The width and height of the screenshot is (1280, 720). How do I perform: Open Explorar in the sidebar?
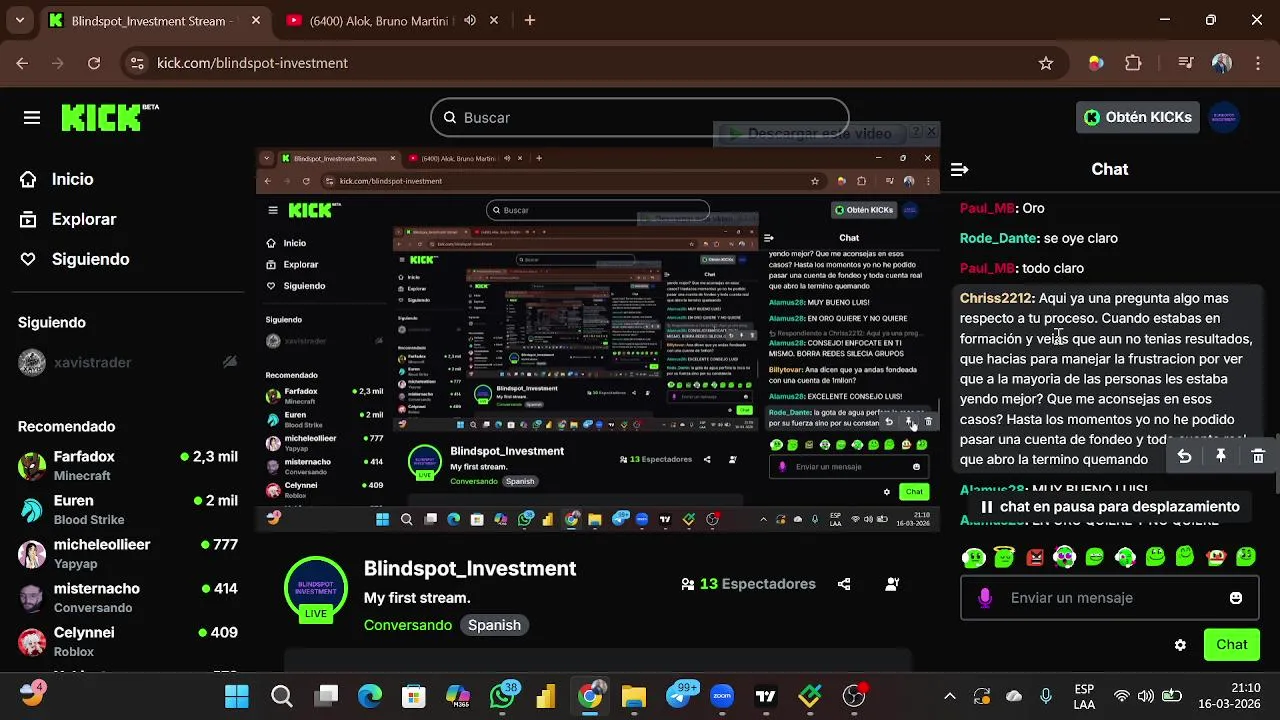(x=84, y=219)
